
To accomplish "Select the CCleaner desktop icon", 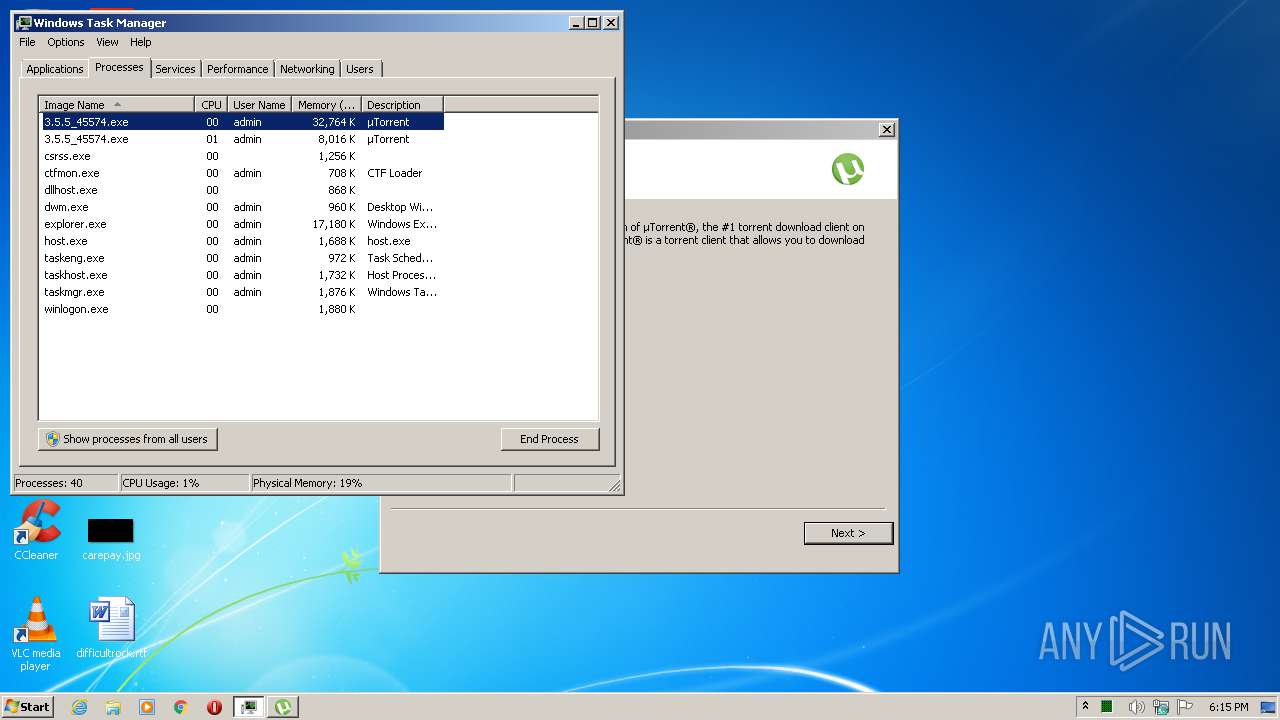I will (37, 531).
